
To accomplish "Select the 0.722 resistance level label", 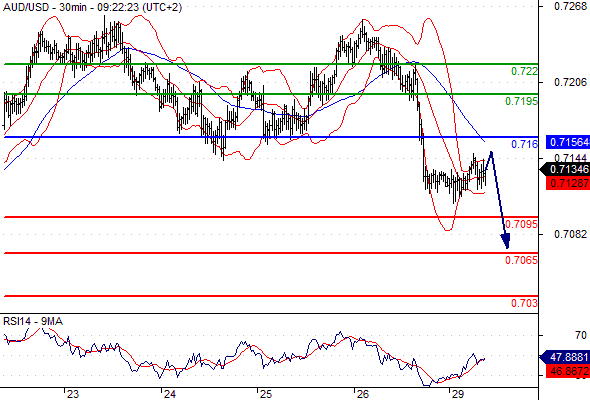I will [x=524, y=71].
